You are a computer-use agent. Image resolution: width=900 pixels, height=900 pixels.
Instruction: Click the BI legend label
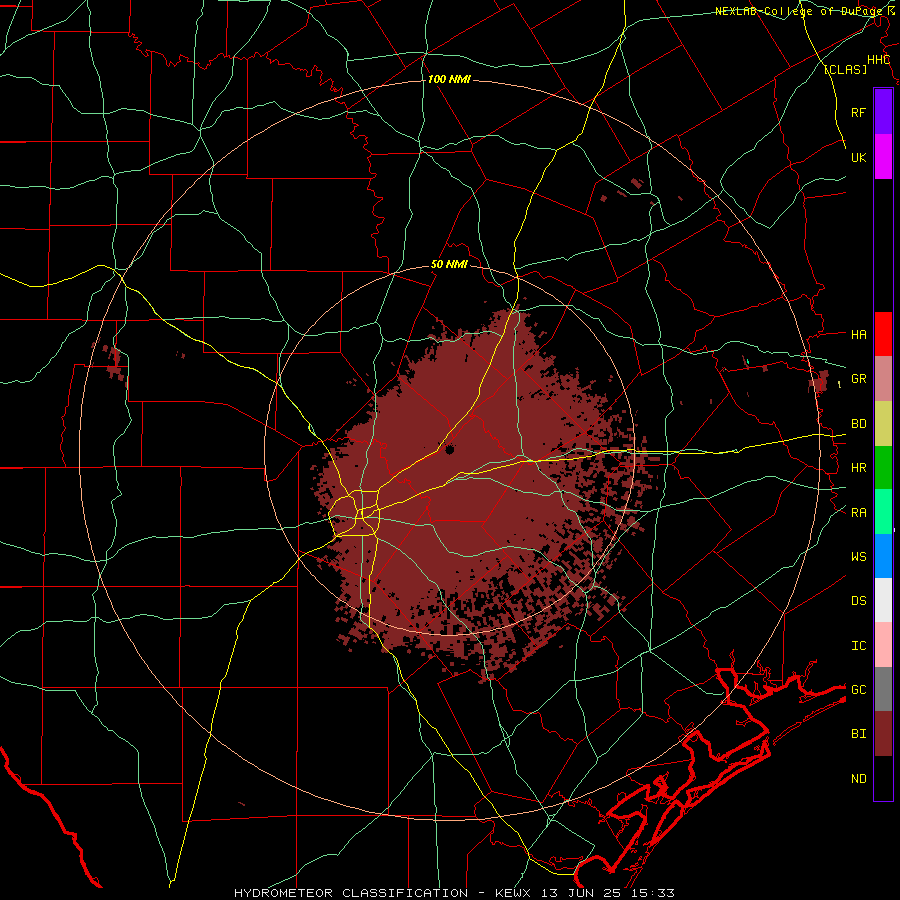[858, 734]
